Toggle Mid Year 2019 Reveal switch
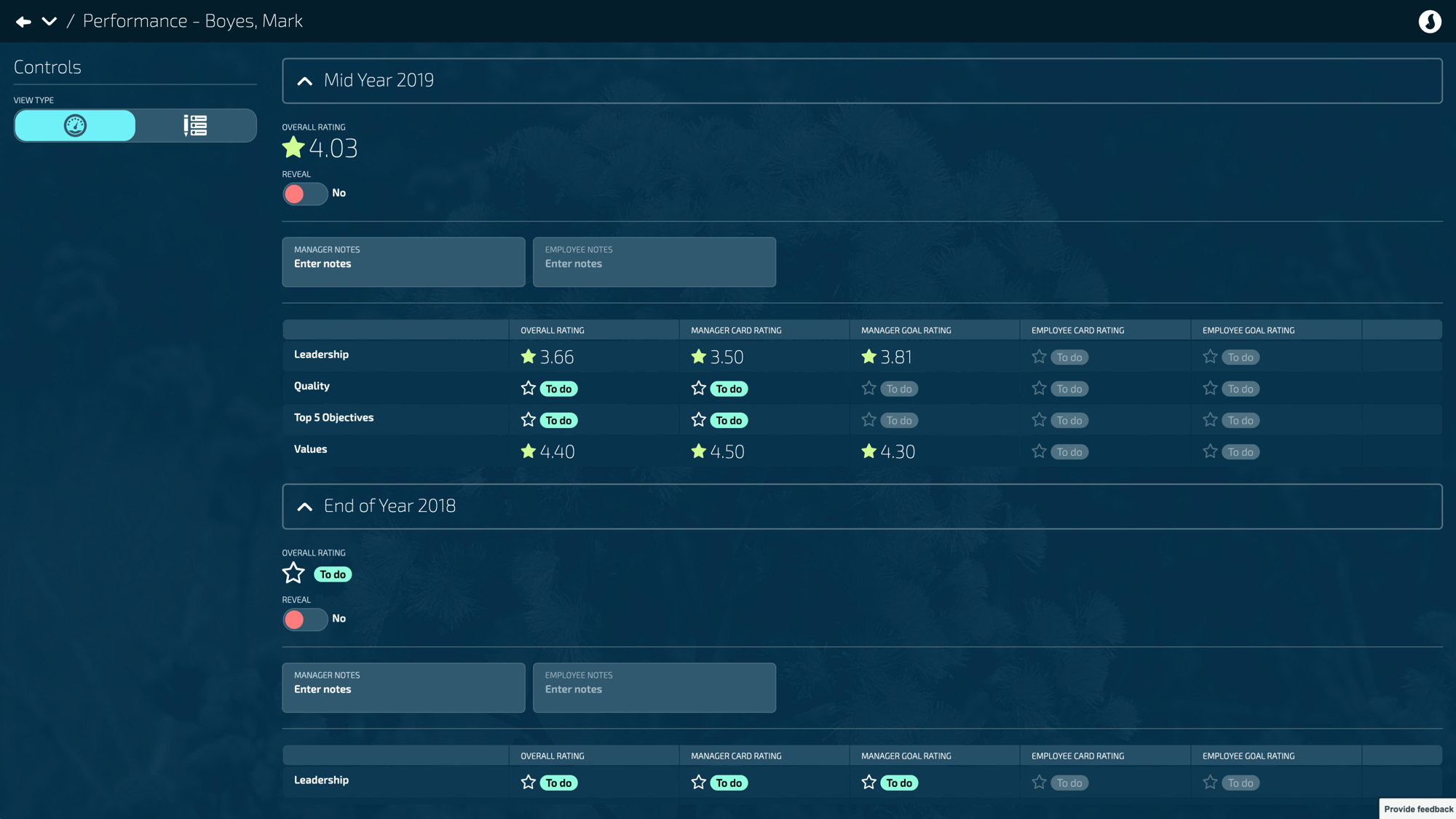 coord(304,194)
